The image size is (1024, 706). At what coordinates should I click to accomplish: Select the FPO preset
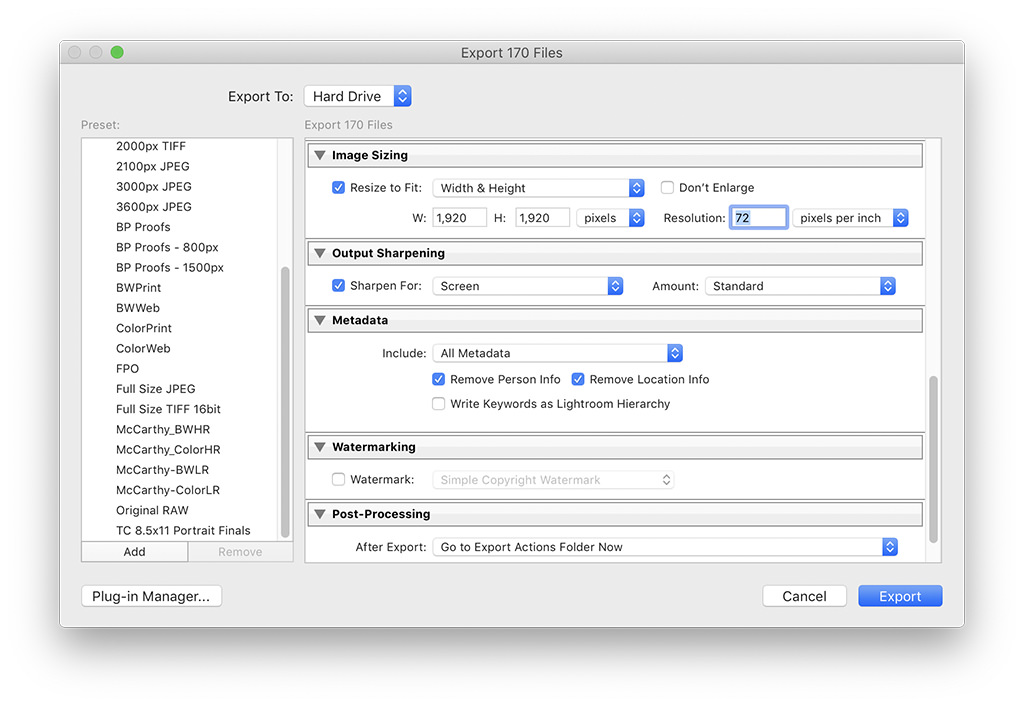(127, 369)
